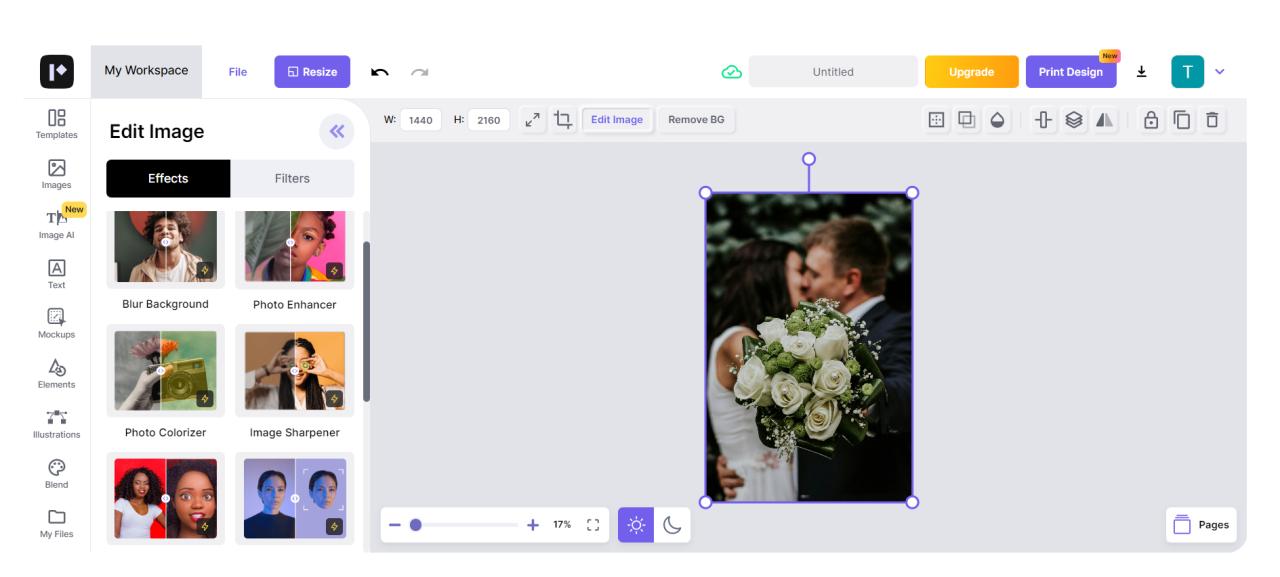Click the overlapping squares arrange icon
Screen dimensions: 1280x577
coord(967,120)
